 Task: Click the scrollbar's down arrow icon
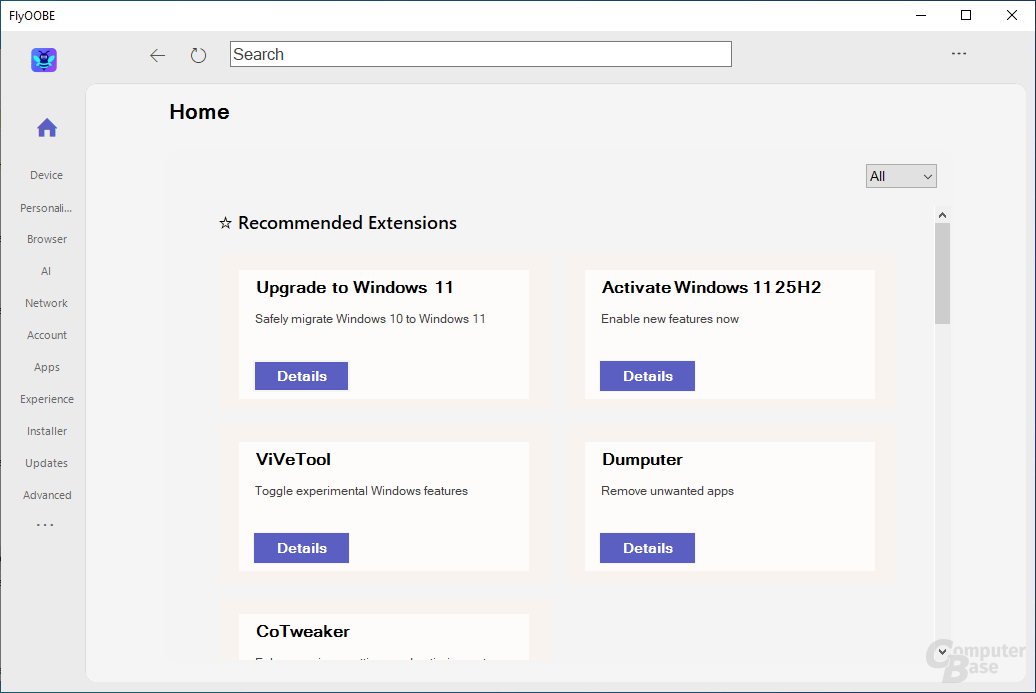[941, 651]
